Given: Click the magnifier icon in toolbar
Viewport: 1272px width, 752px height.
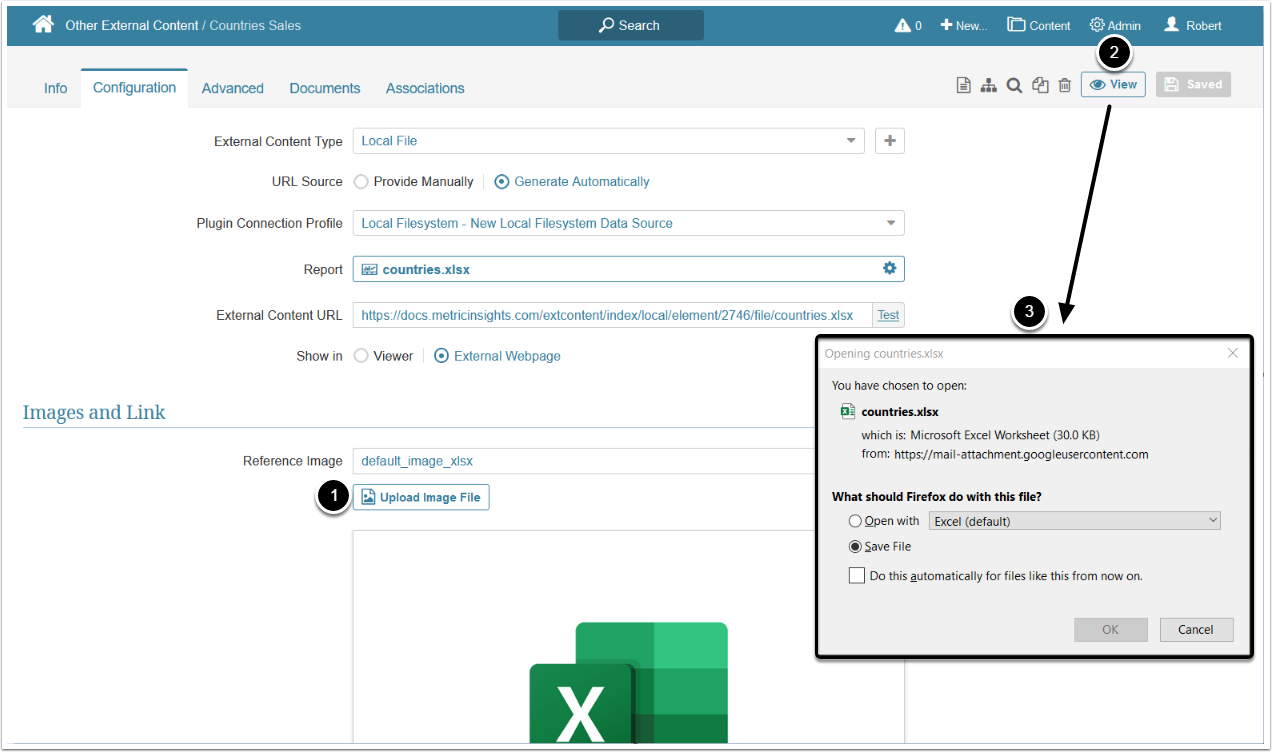Looking at the screenshot, I should point(1014,85).
